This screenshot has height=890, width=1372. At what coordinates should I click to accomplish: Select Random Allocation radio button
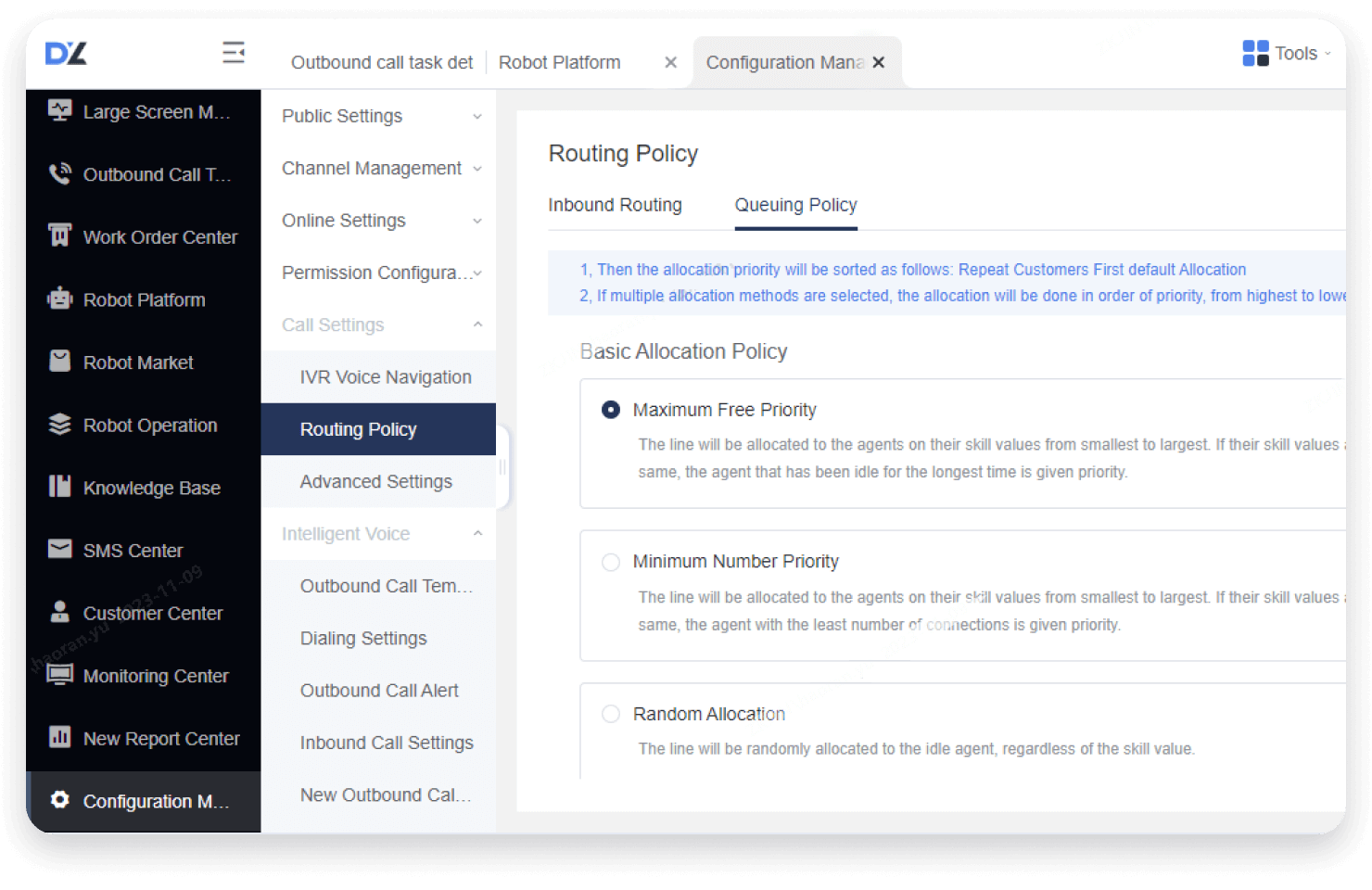(x=611, y=714)
